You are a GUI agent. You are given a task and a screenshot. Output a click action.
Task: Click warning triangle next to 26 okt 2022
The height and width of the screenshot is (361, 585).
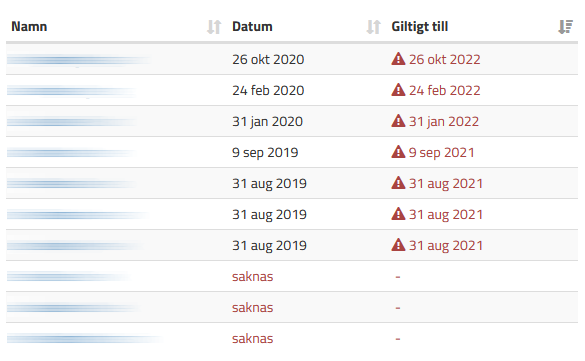pos(398,59)
